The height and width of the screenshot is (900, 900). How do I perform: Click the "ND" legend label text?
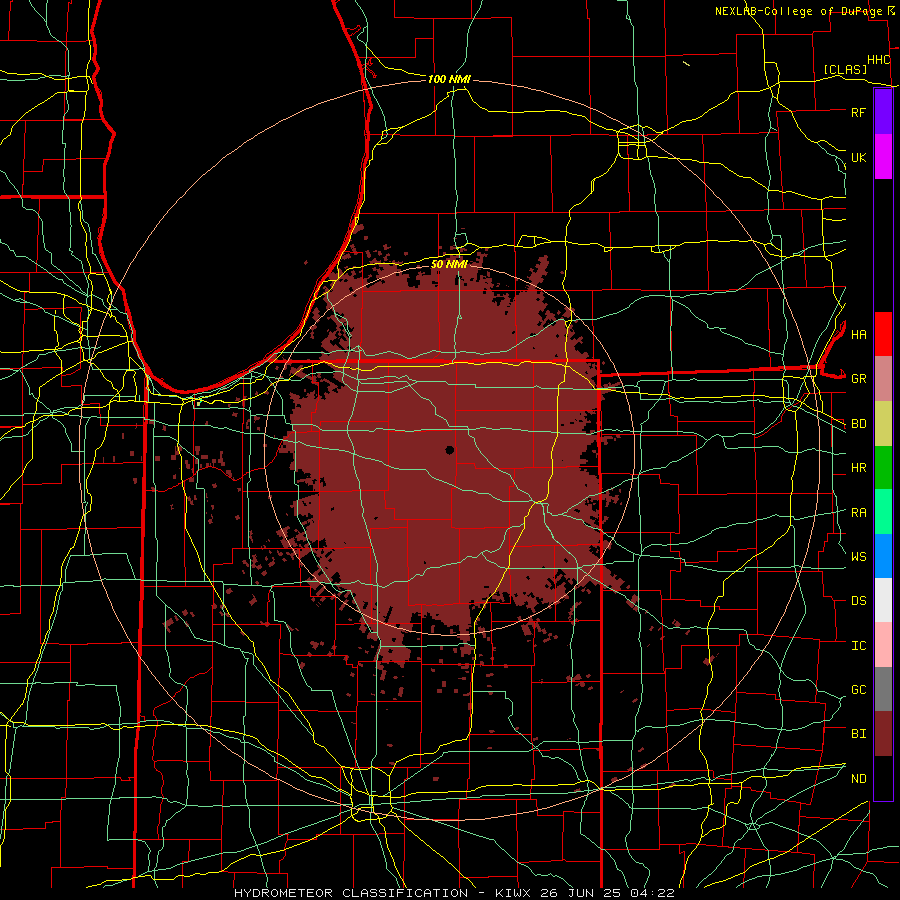point(858,779)
